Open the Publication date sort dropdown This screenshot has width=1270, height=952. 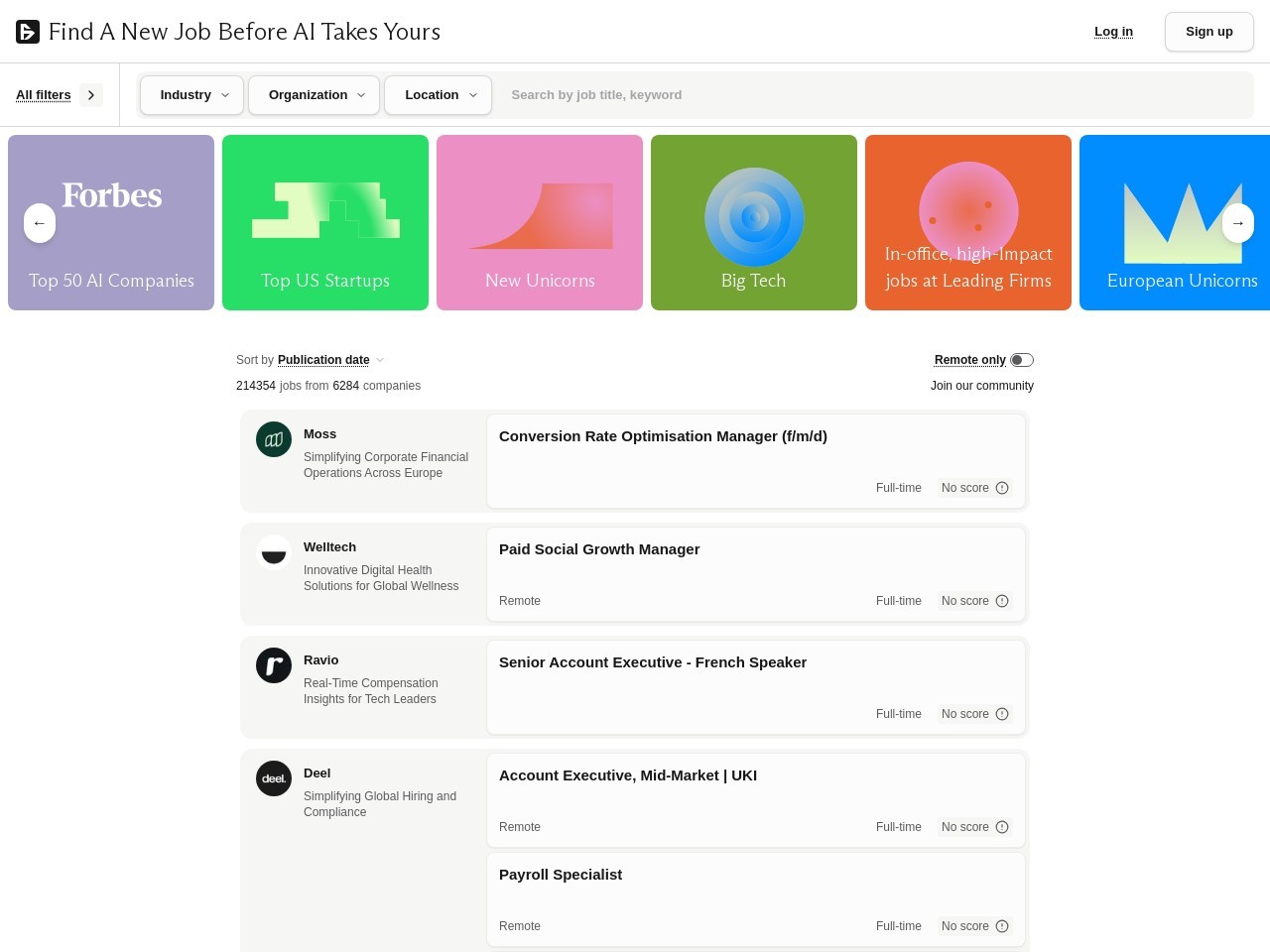[x=330, y=360]
